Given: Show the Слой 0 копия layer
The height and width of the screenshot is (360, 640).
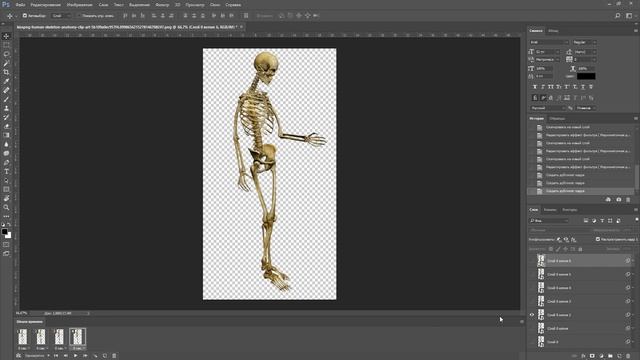Looking at the screenshot, I should click(532, 328).
